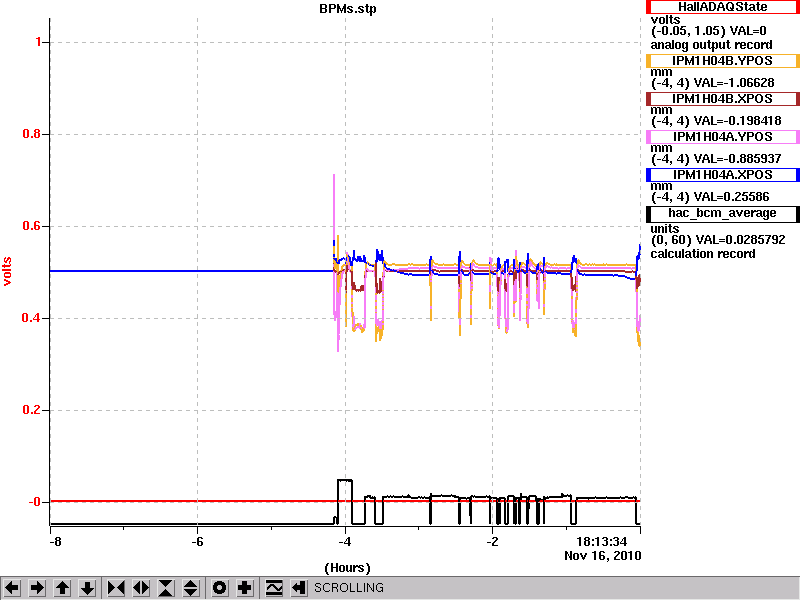
Task: Click the circle auto-scale toolbar icon
Action: pos(220,588)
